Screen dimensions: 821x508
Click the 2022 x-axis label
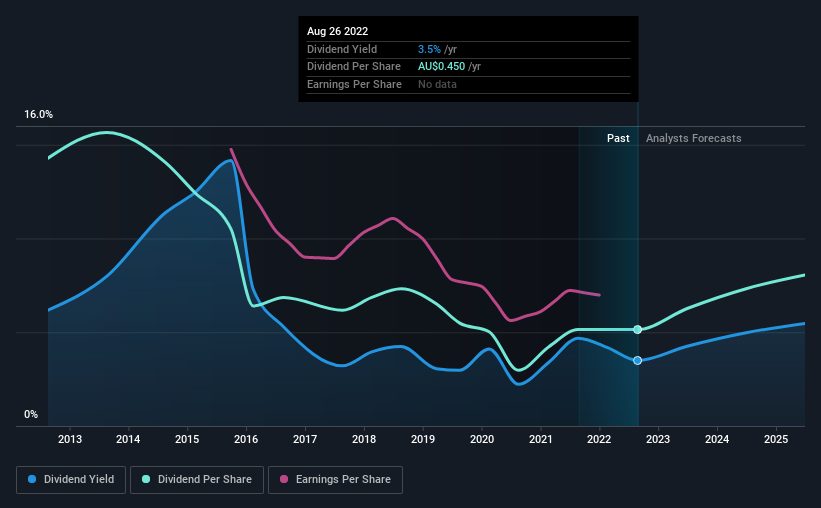(599, 439)
